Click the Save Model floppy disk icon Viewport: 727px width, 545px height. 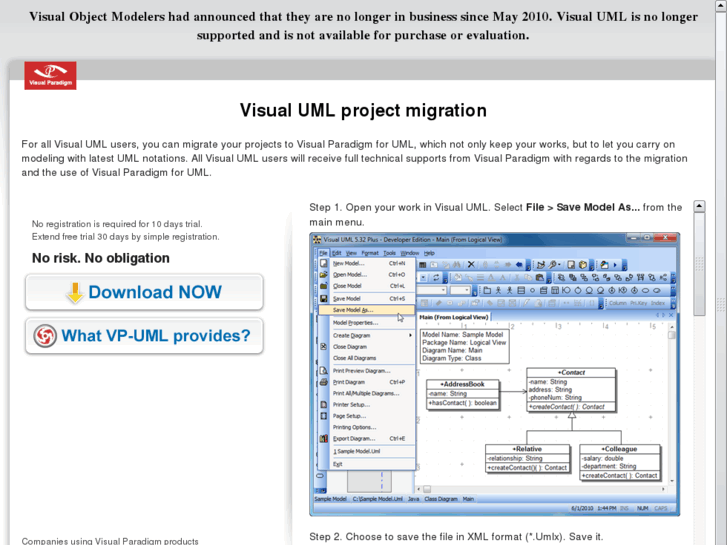pyautogui.click(x=324, y=299)
